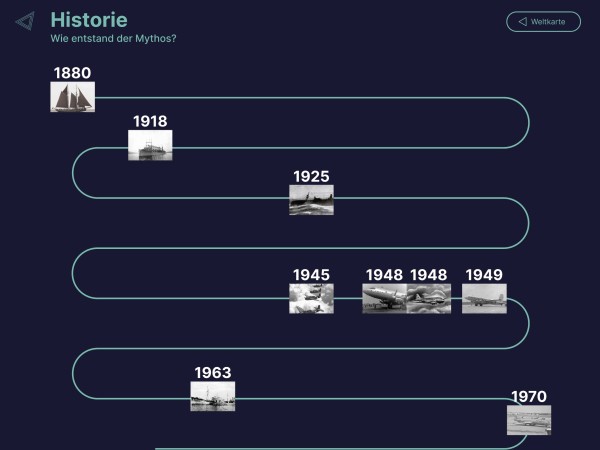Click the 1970 year label

[529, 396]
